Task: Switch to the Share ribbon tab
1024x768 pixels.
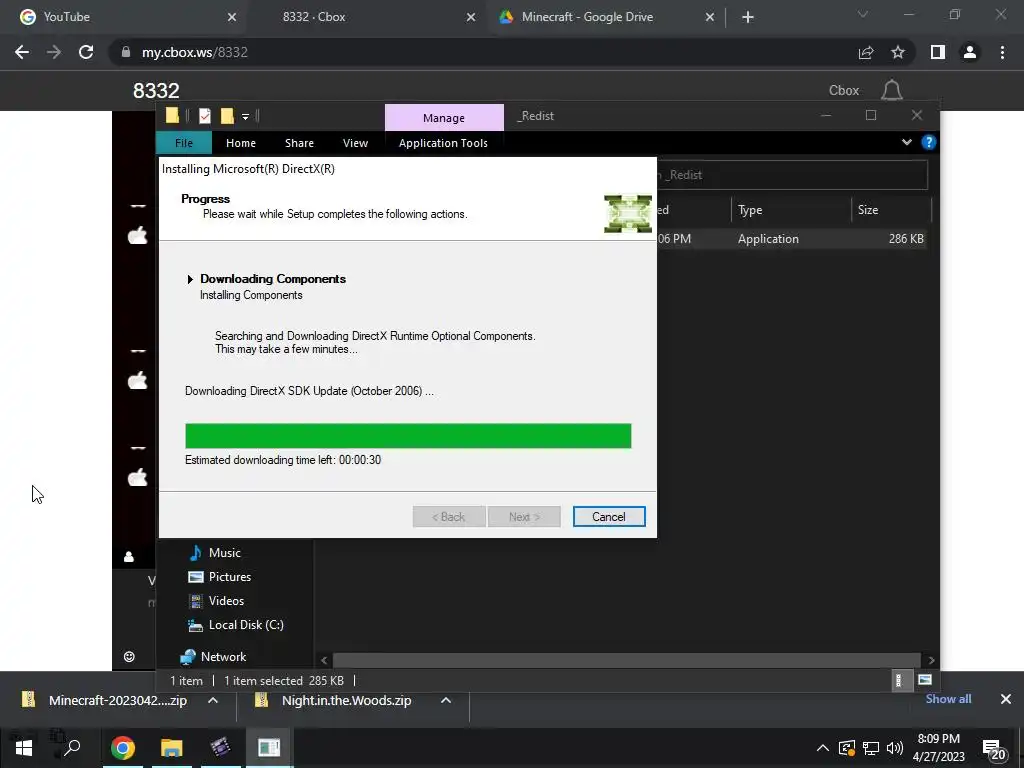Action: tap(299, 143)
